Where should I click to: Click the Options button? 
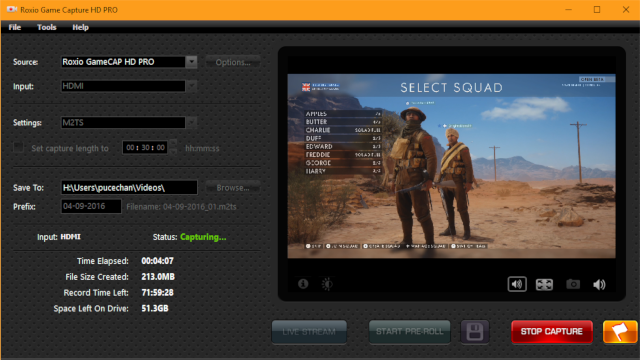(233, 62)
